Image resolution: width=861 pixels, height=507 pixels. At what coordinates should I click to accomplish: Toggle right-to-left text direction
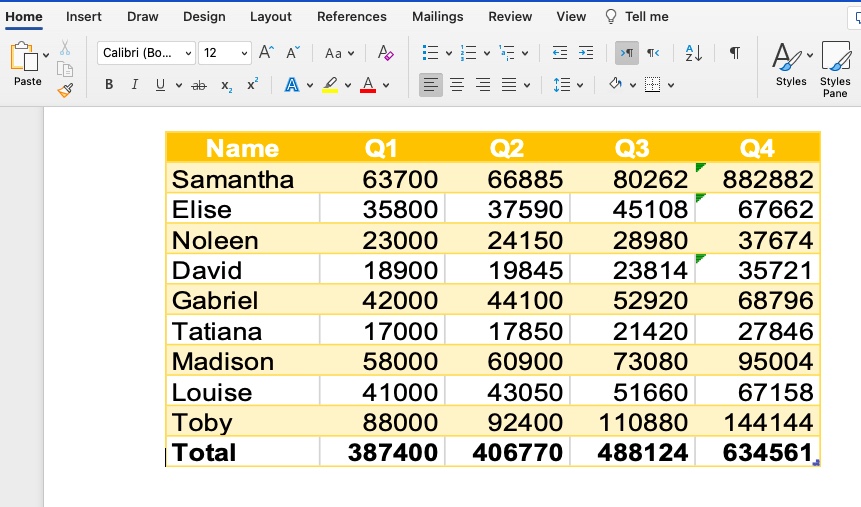coord(653,53)
